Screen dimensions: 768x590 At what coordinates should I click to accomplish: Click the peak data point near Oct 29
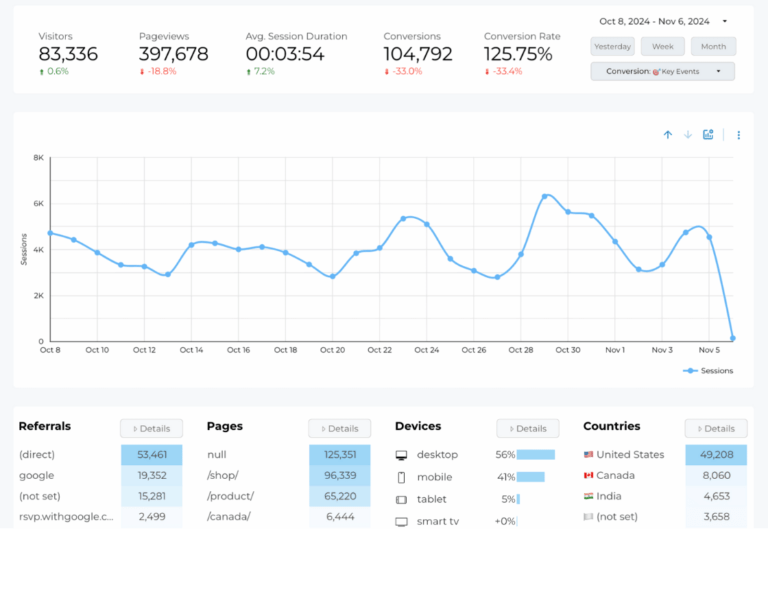545,196
